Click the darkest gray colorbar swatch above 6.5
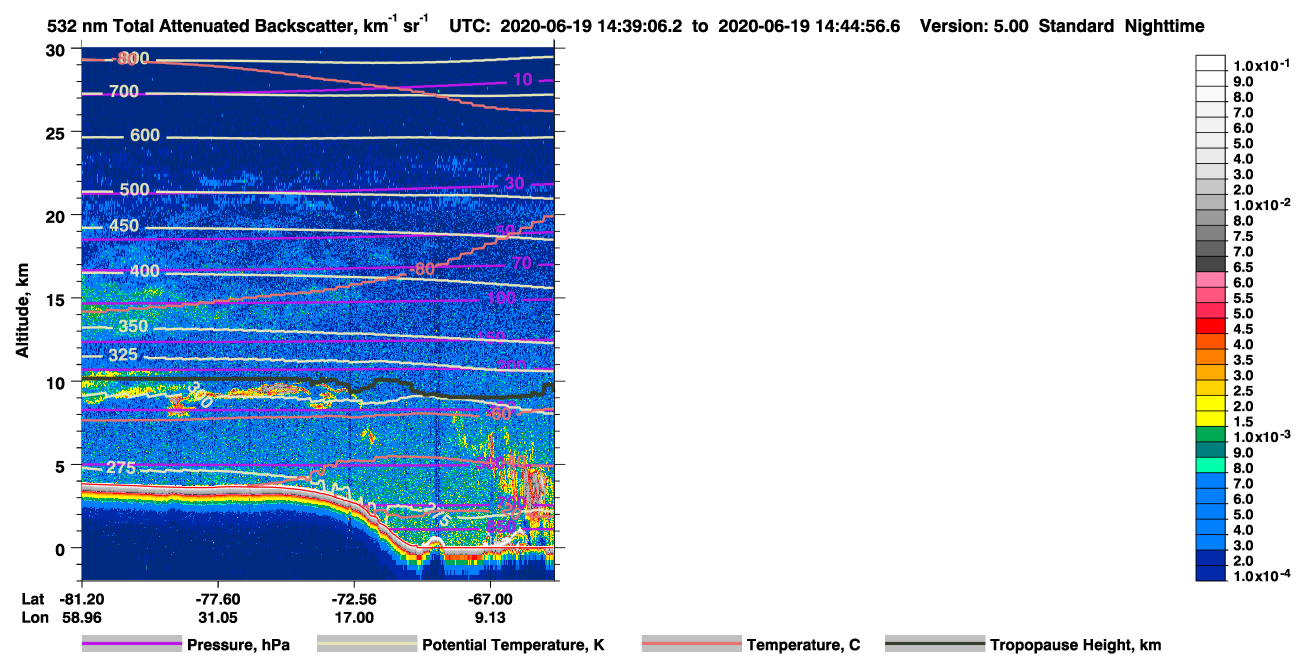The image size is (1300, 667). click(x=1211, y=263)
